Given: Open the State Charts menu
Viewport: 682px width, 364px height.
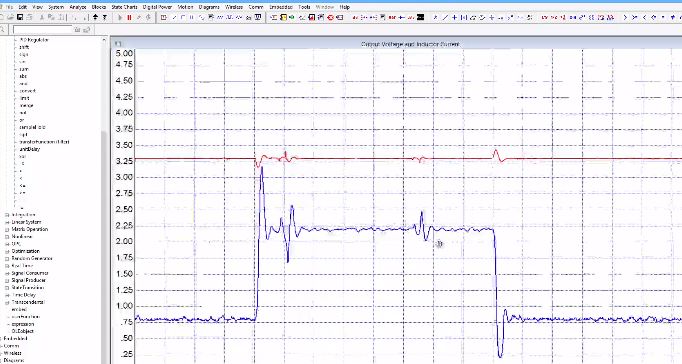Looking at the screenshot, I should pyautogui.click(x=124, y=7).
